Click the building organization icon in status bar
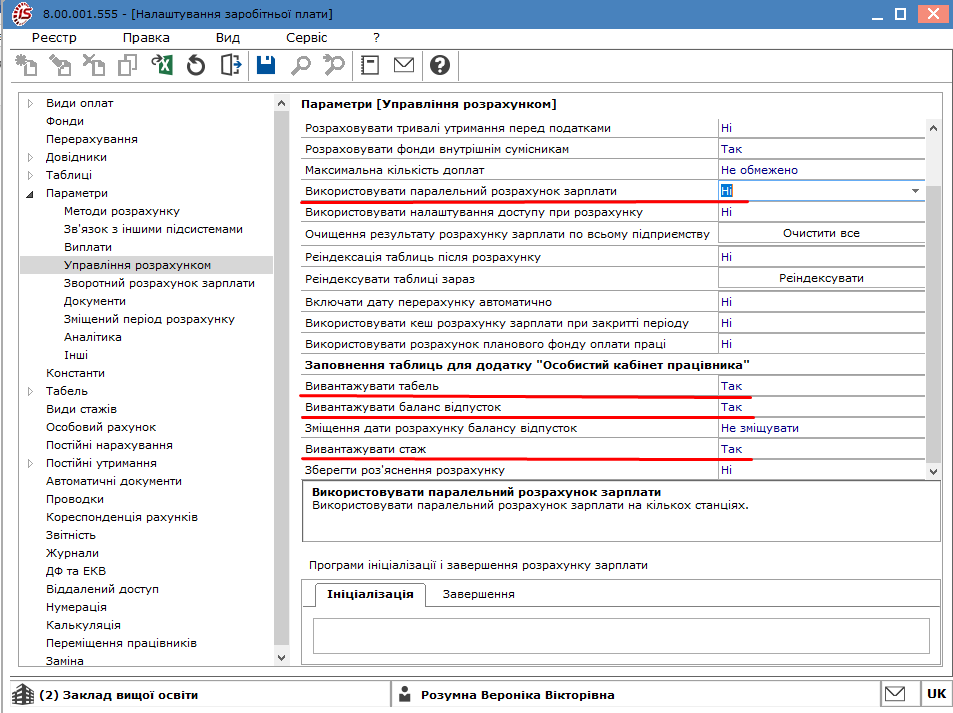Screen dimensions: 953x713 coord(23,694)
